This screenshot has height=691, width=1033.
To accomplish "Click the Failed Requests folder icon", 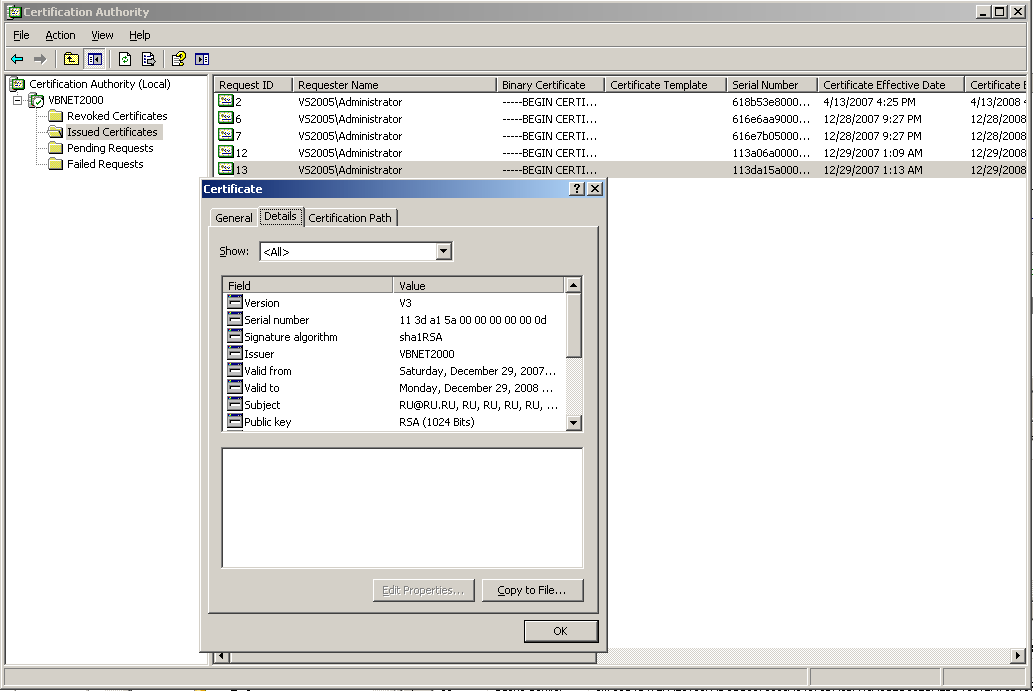I will coord(55,164).
